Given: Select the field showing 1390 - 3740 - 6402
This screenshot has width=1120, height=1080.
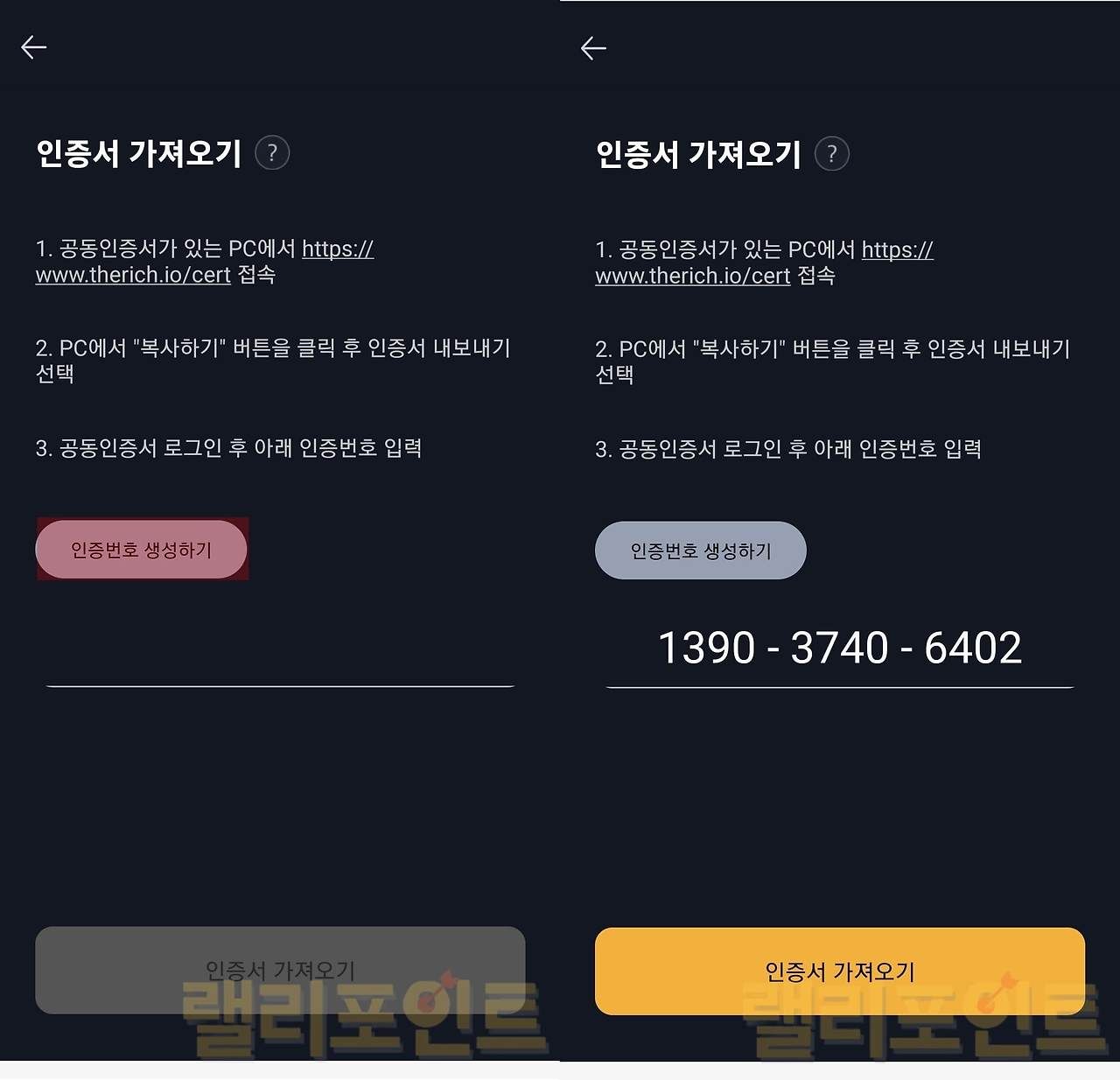Looking at the screenshot, I should tap(839, 649).
